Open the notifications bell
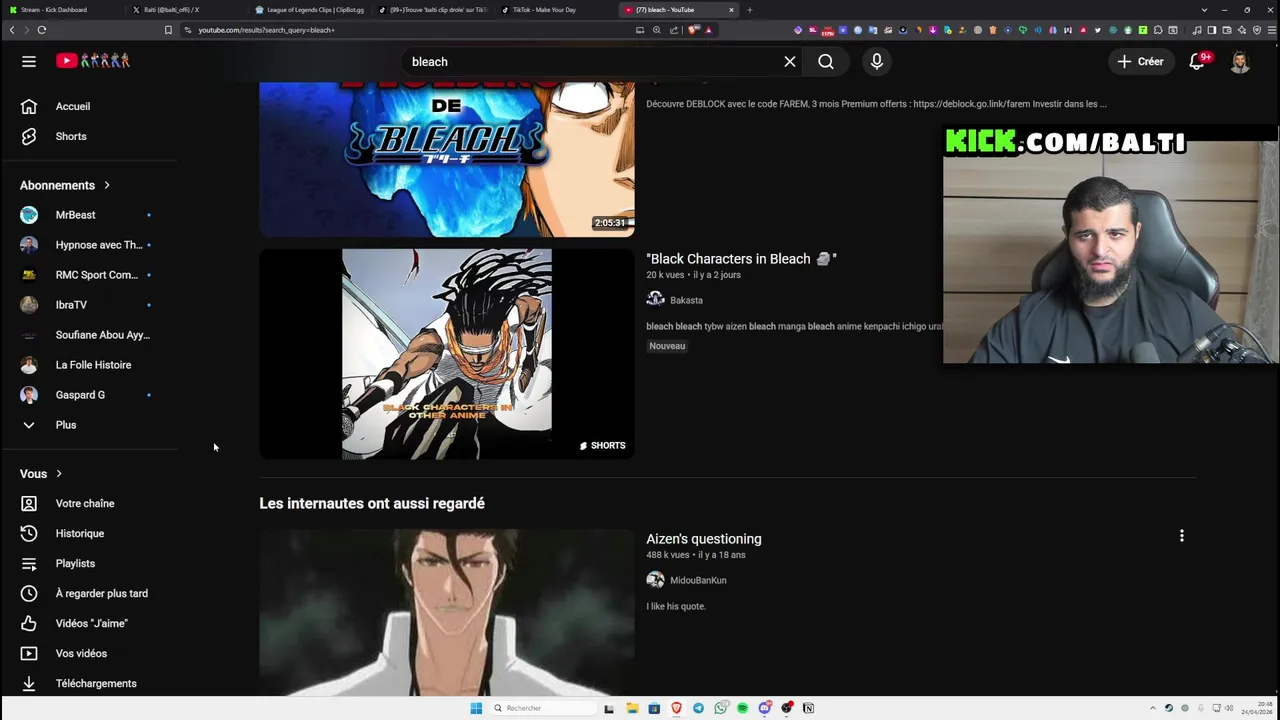Viewport: 1280px width, 720px height. click(1196, 61)
